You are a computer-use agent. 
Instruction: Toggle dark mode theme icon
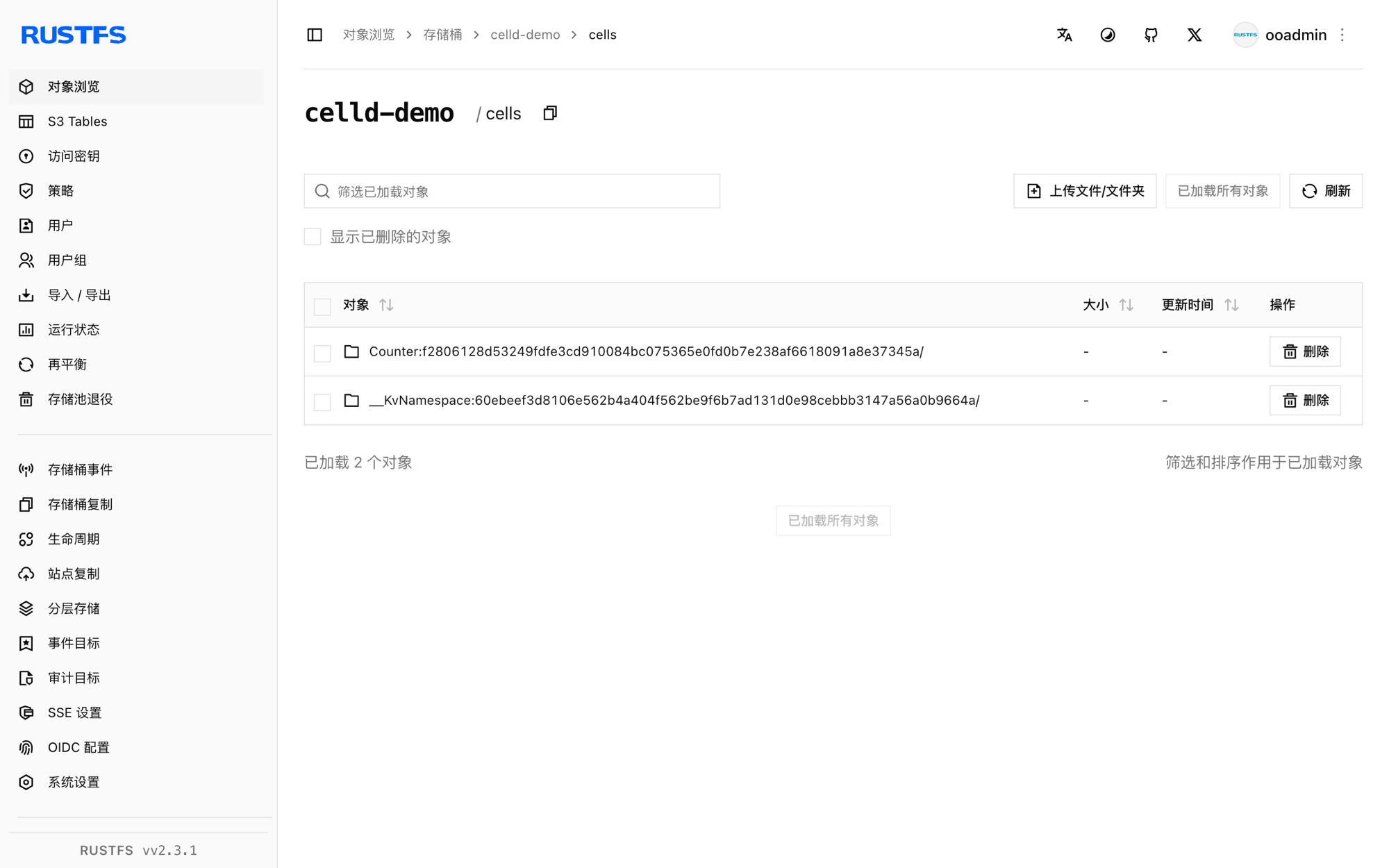[1108, 35]
